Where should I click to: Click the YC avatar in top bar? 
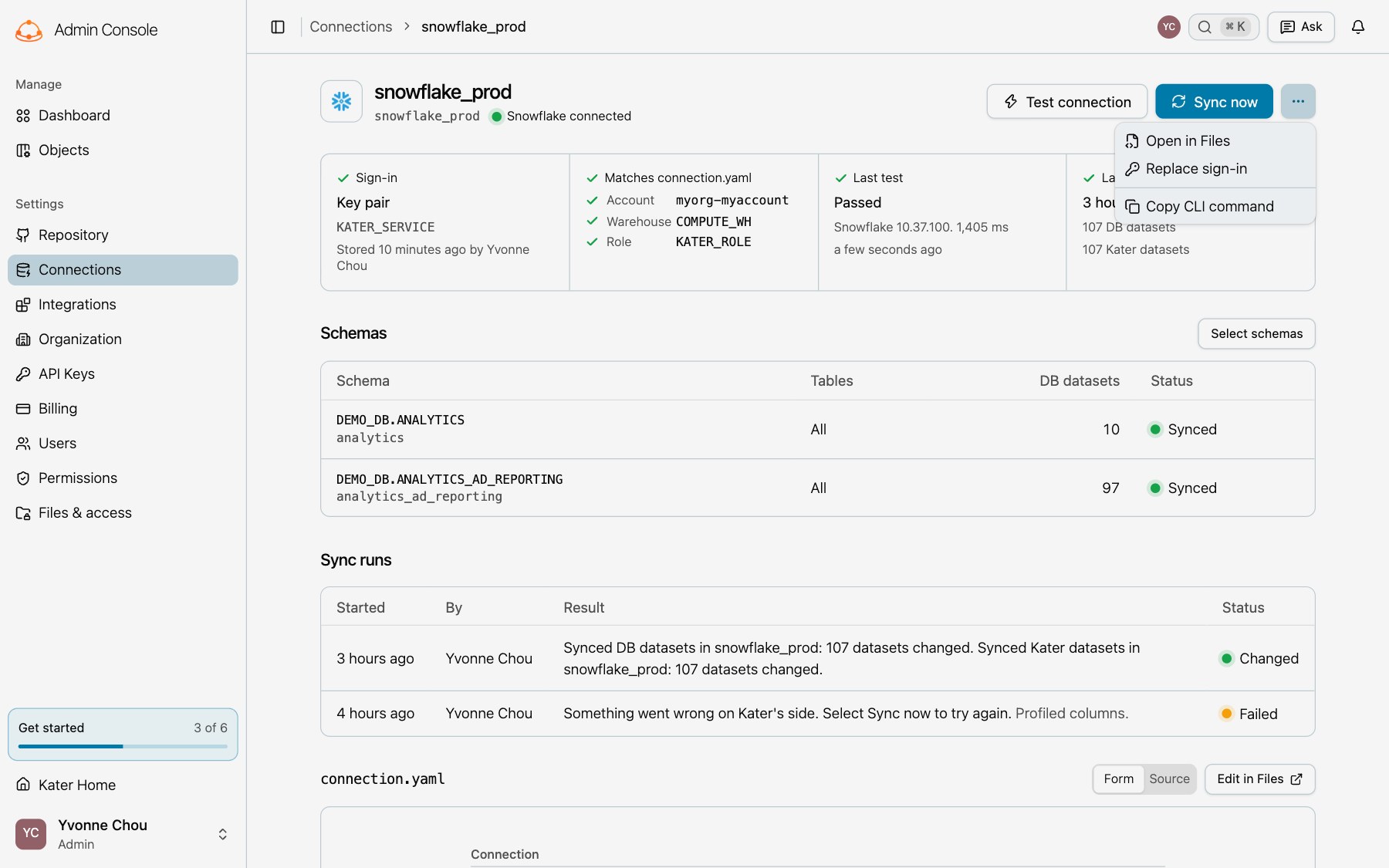point(1169,27)
